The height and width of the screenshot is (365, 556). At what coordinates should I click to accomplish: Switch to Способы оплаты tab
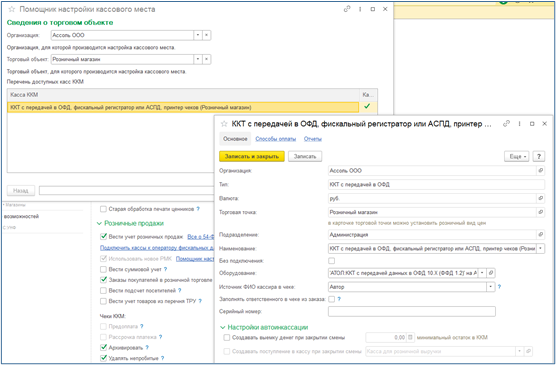(276, 139)
